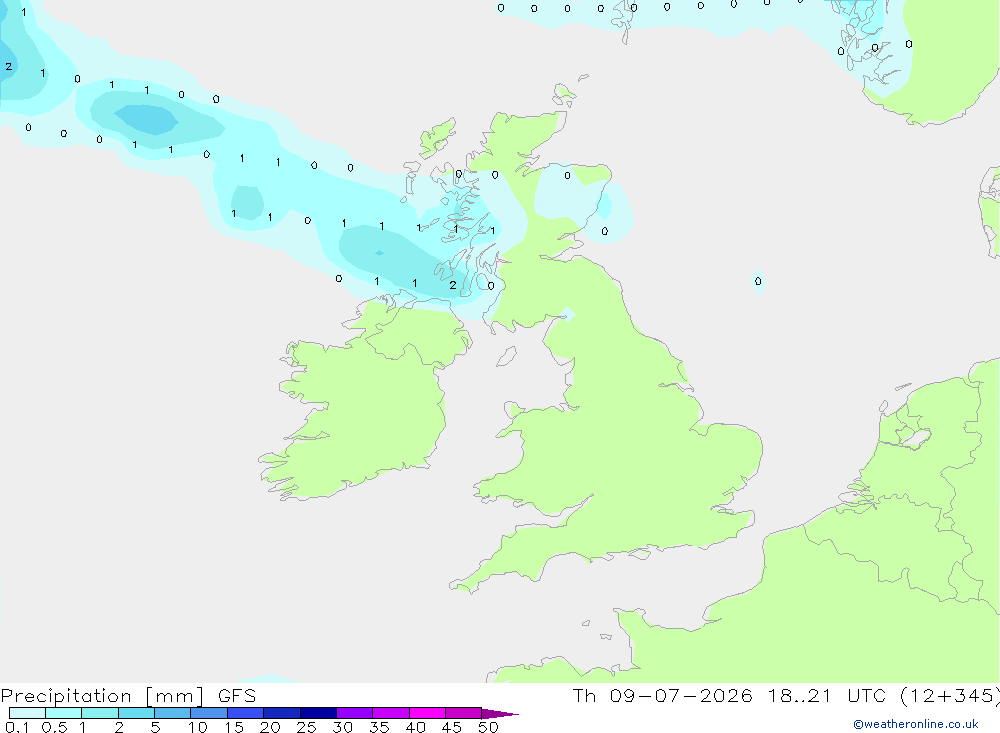Pick the 5–10 mm blue legend swatch
Screen dimensions: 1000x733
(173, 713)
